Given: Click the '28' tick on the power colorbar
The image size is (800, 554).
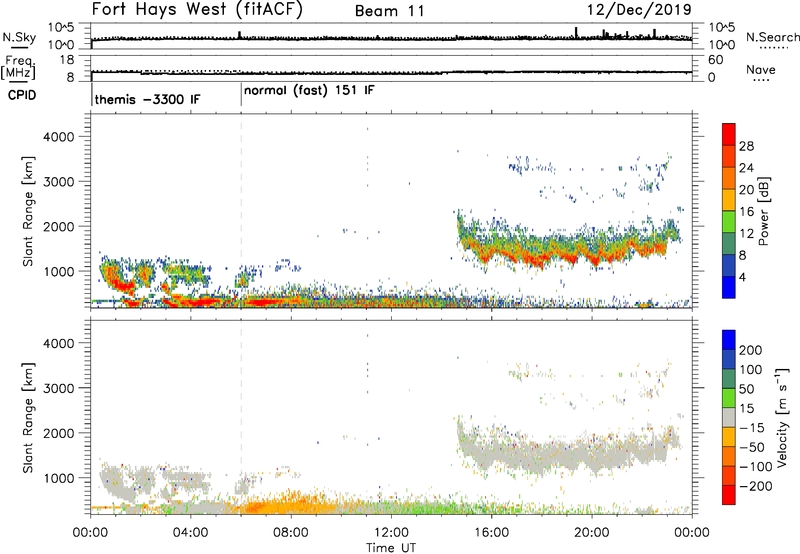Looking at the screenshot, I should pos(746,146).
